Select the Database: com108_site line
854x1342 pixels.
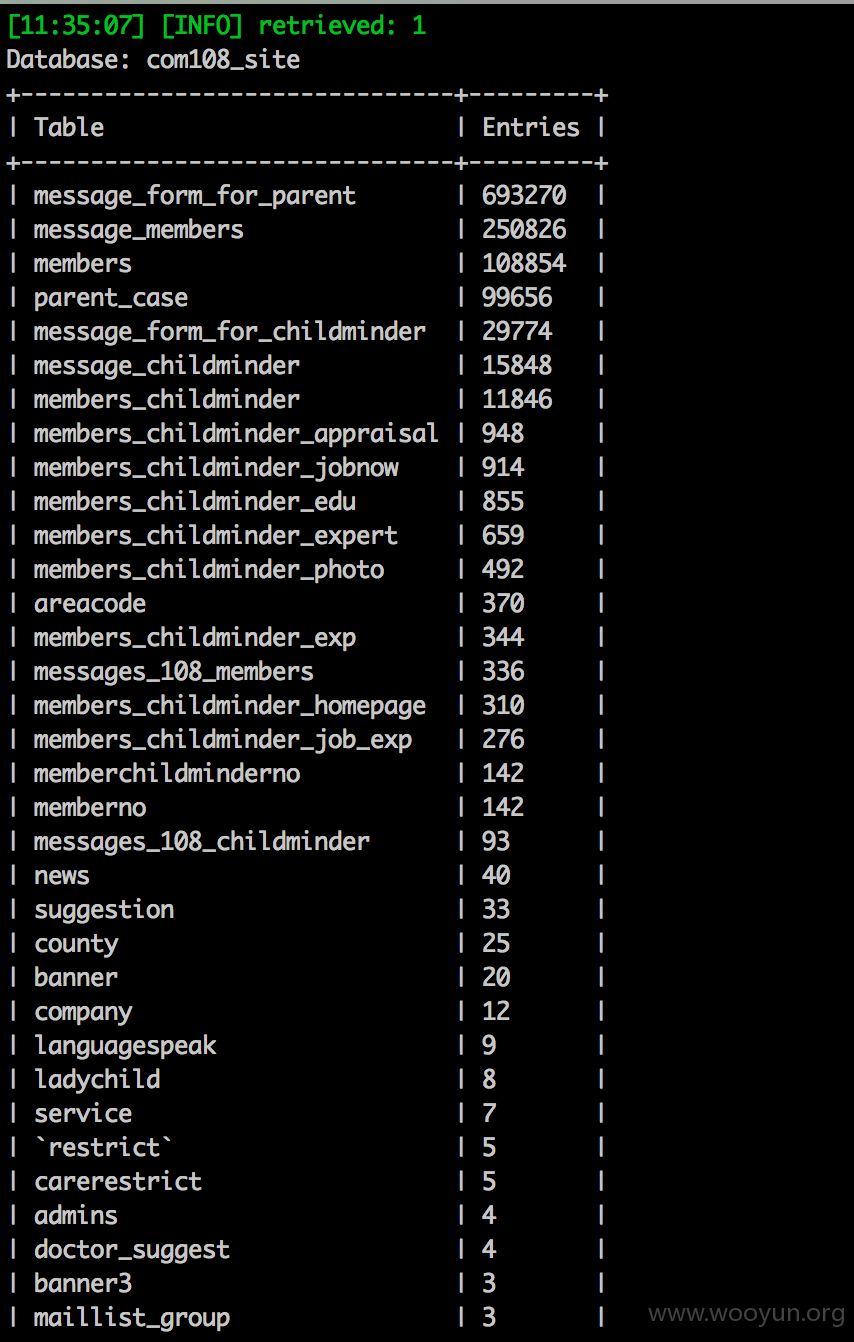click(153, 59)
